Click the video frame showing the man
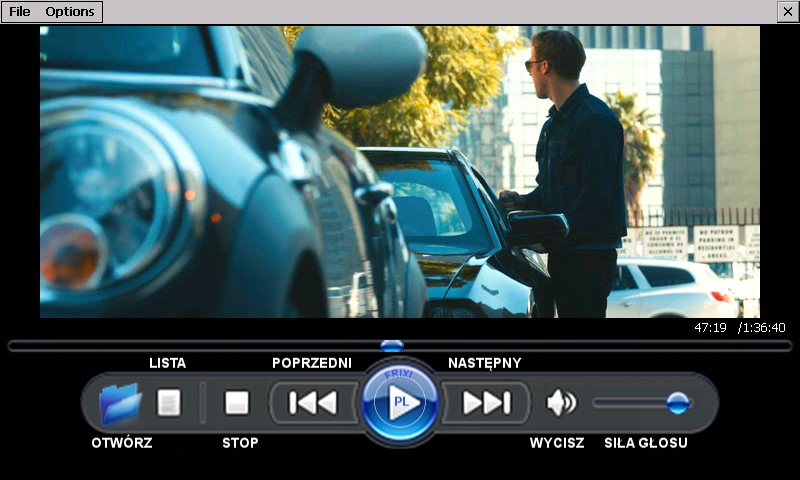Screen dimensions: 800x480 (400, 172)
